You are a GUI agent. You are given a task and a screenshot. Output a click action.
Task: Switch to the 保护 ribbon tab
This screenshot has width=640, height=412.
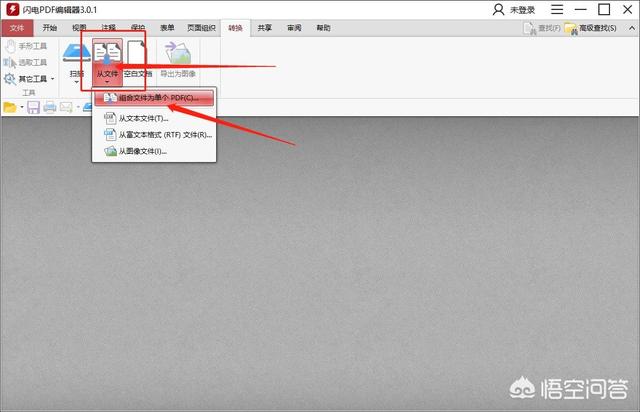(138, 28)
